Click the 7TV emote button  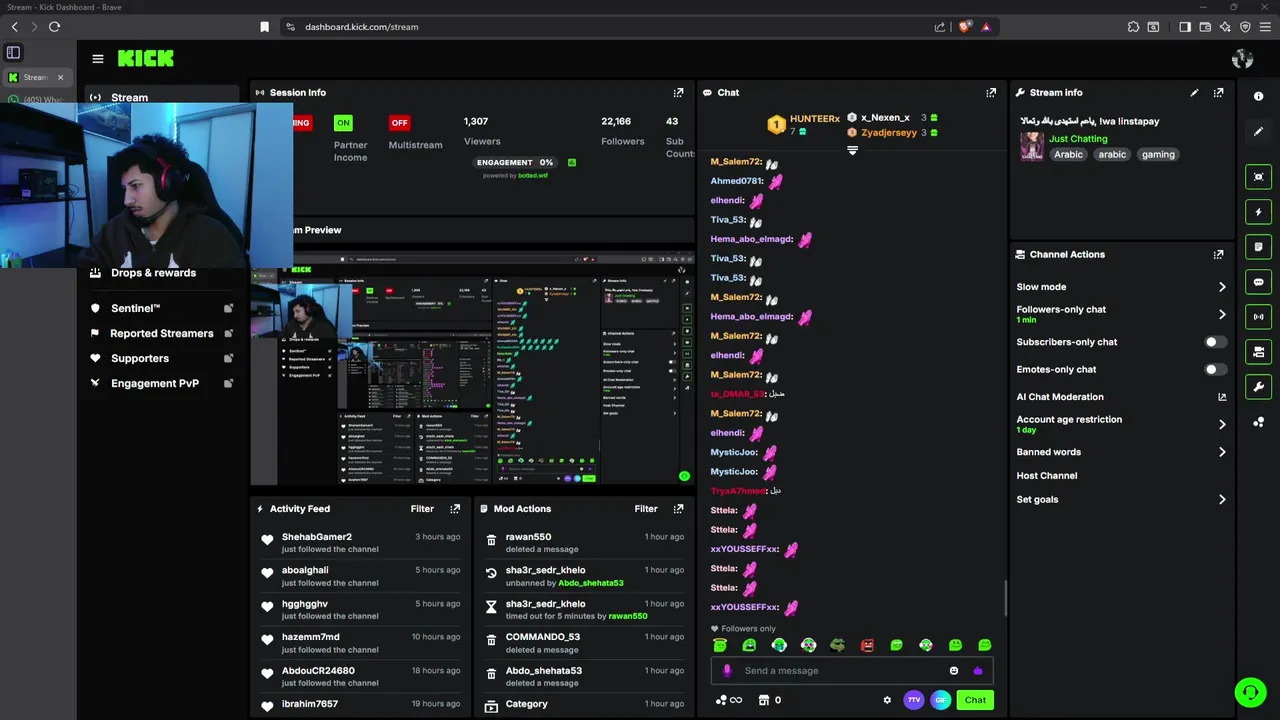(x=913, y=700)
